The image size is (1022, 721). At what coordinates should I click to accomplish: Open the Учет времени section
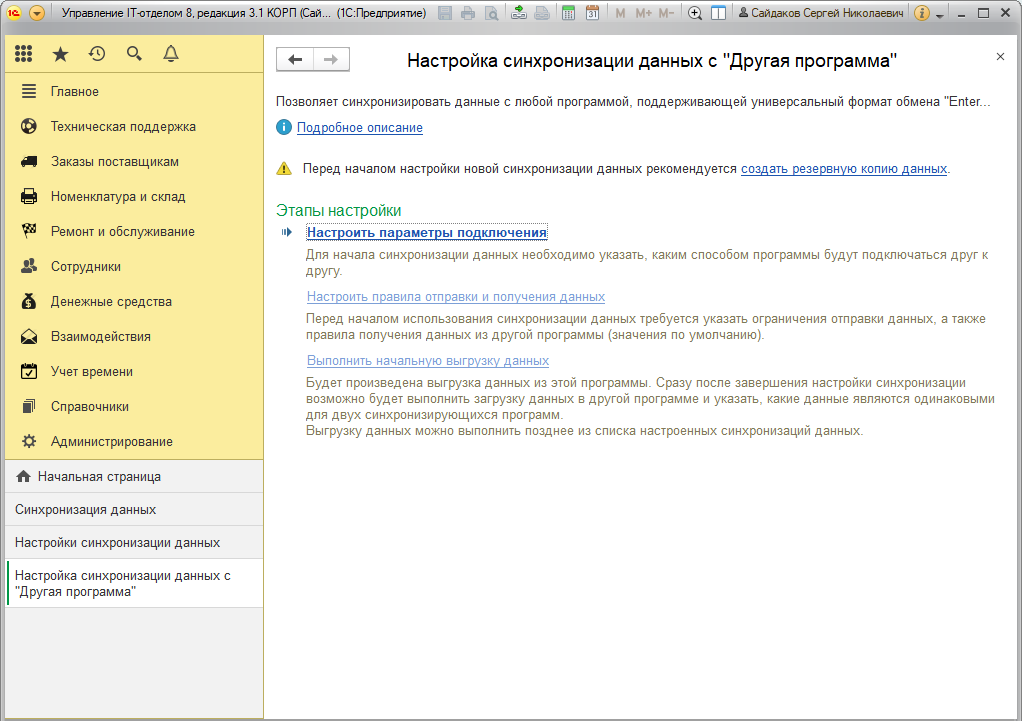coord(134,372)
